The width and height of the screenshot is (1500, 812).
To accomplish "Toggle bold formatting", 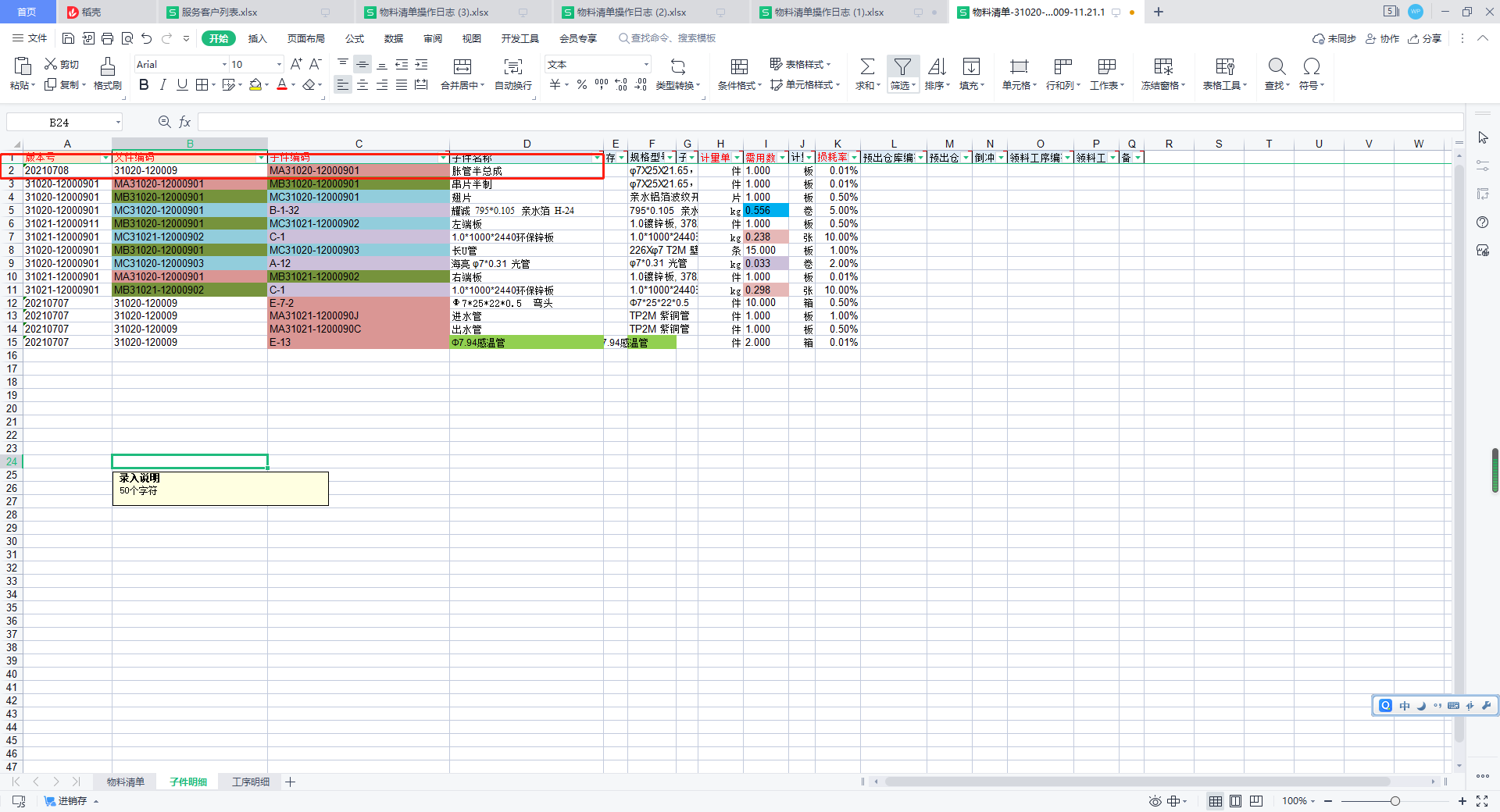I will coord(144,84).
